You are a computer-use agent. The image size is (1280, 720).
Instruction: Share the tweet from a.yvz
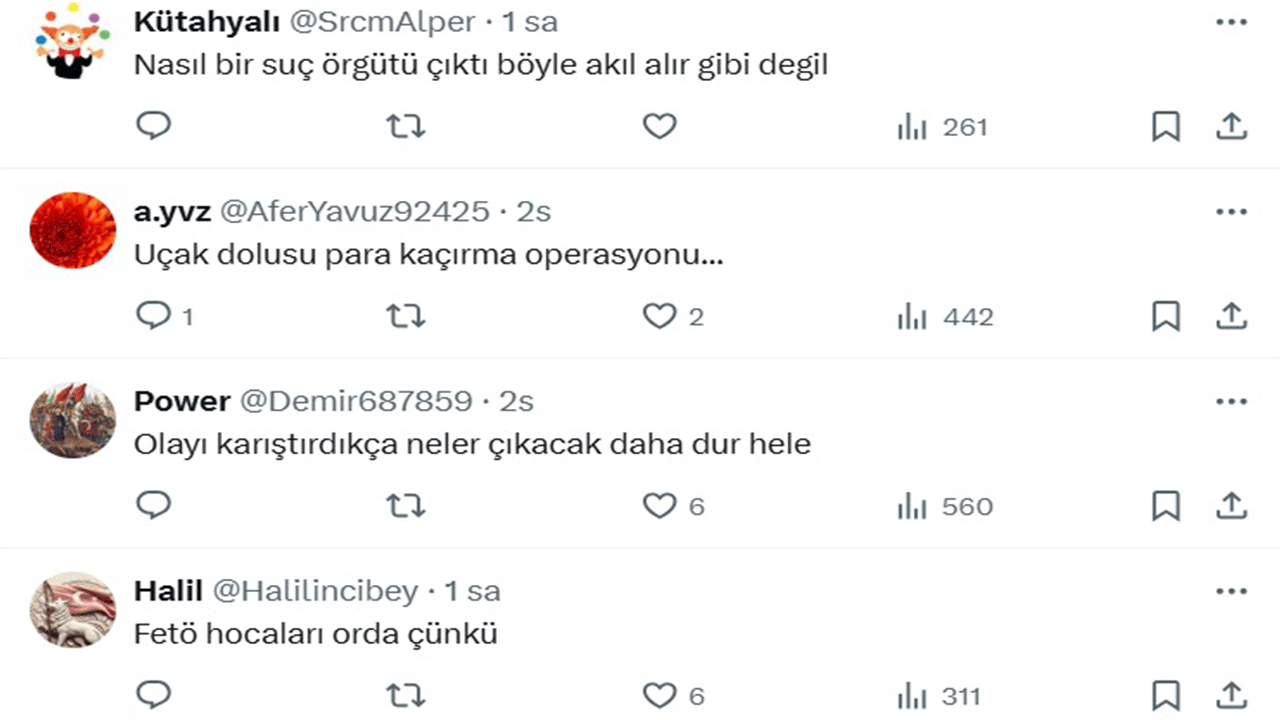pos(1232,317)
